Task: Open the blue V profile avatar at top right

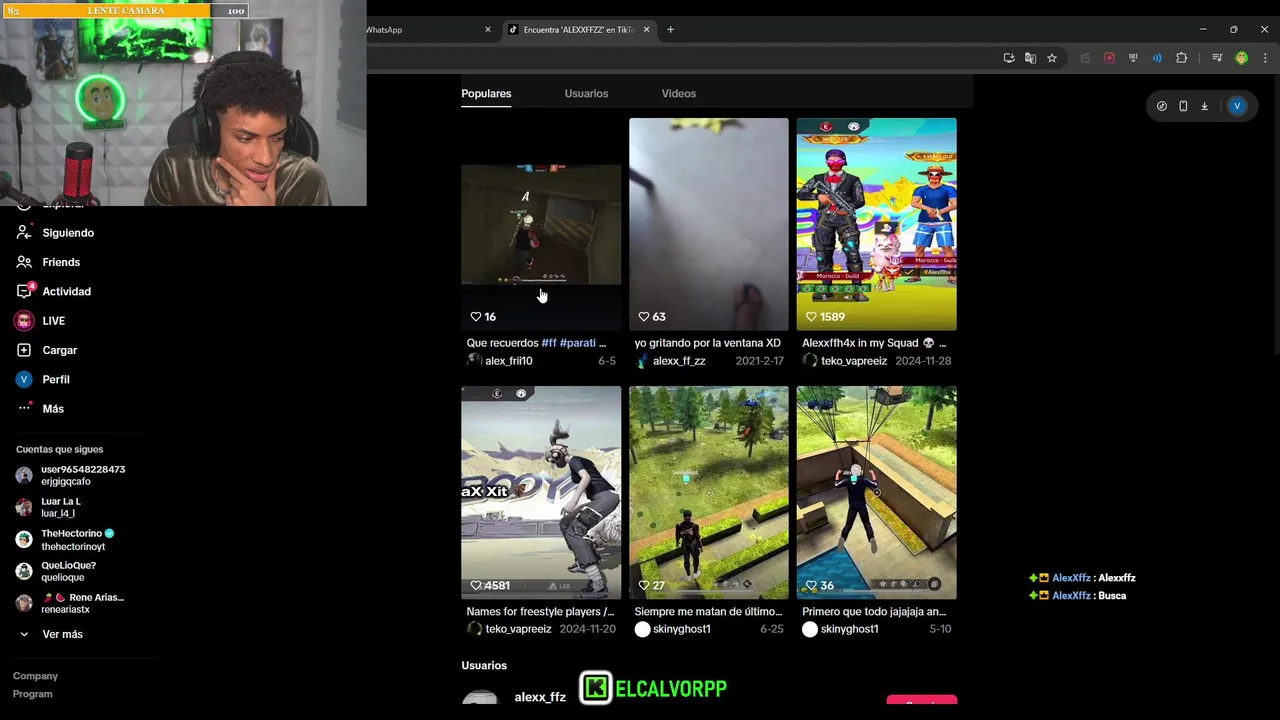Action: point(1237,106)
